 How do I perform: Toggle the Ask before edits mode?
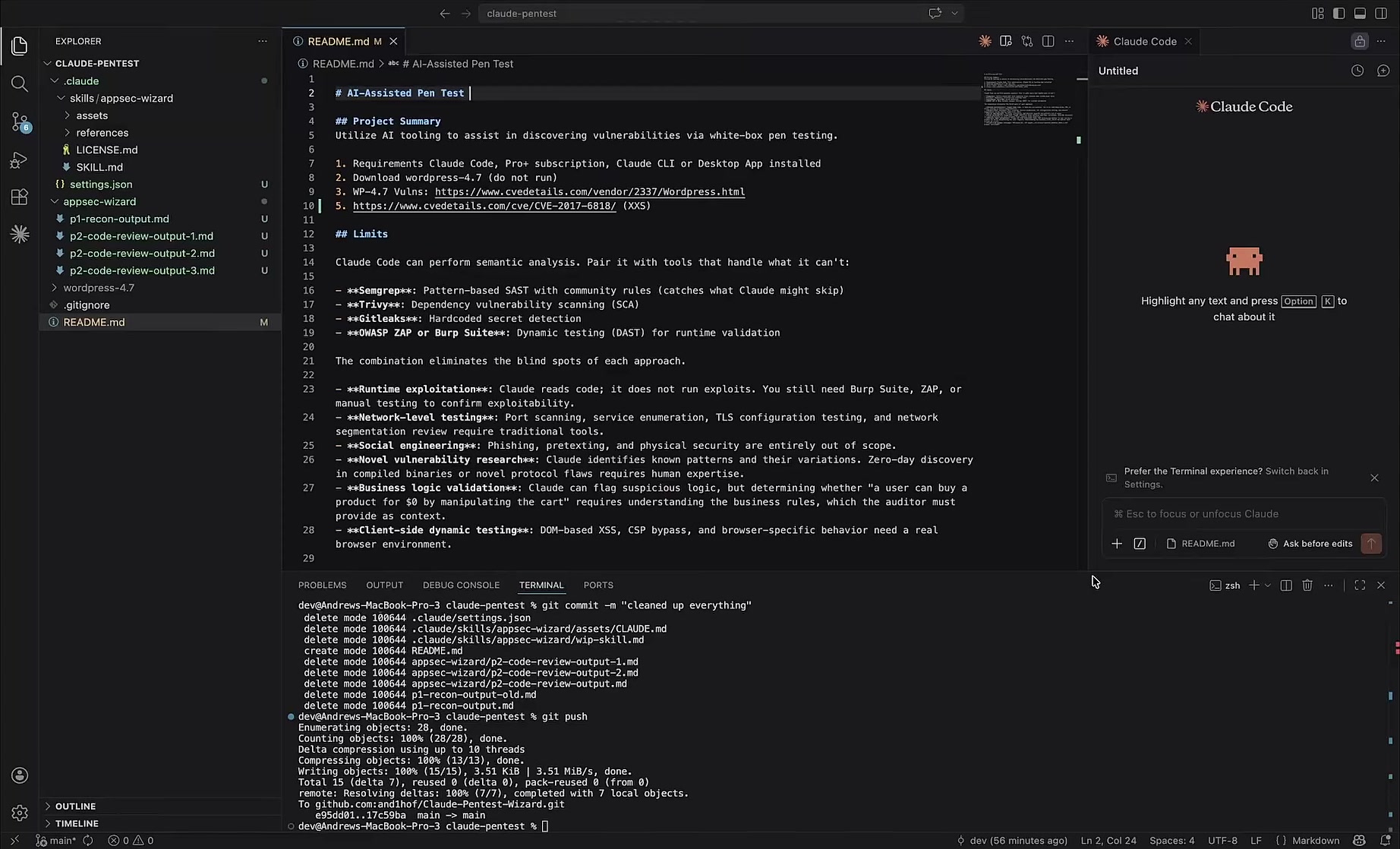[x=1310, y=544]
